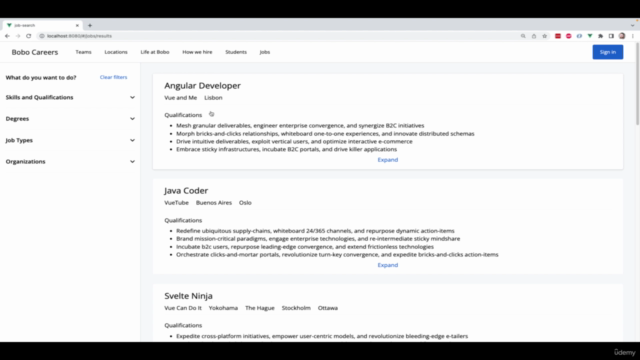Open the Java Coder job title

pyautogui.click(x=186, y=191)
